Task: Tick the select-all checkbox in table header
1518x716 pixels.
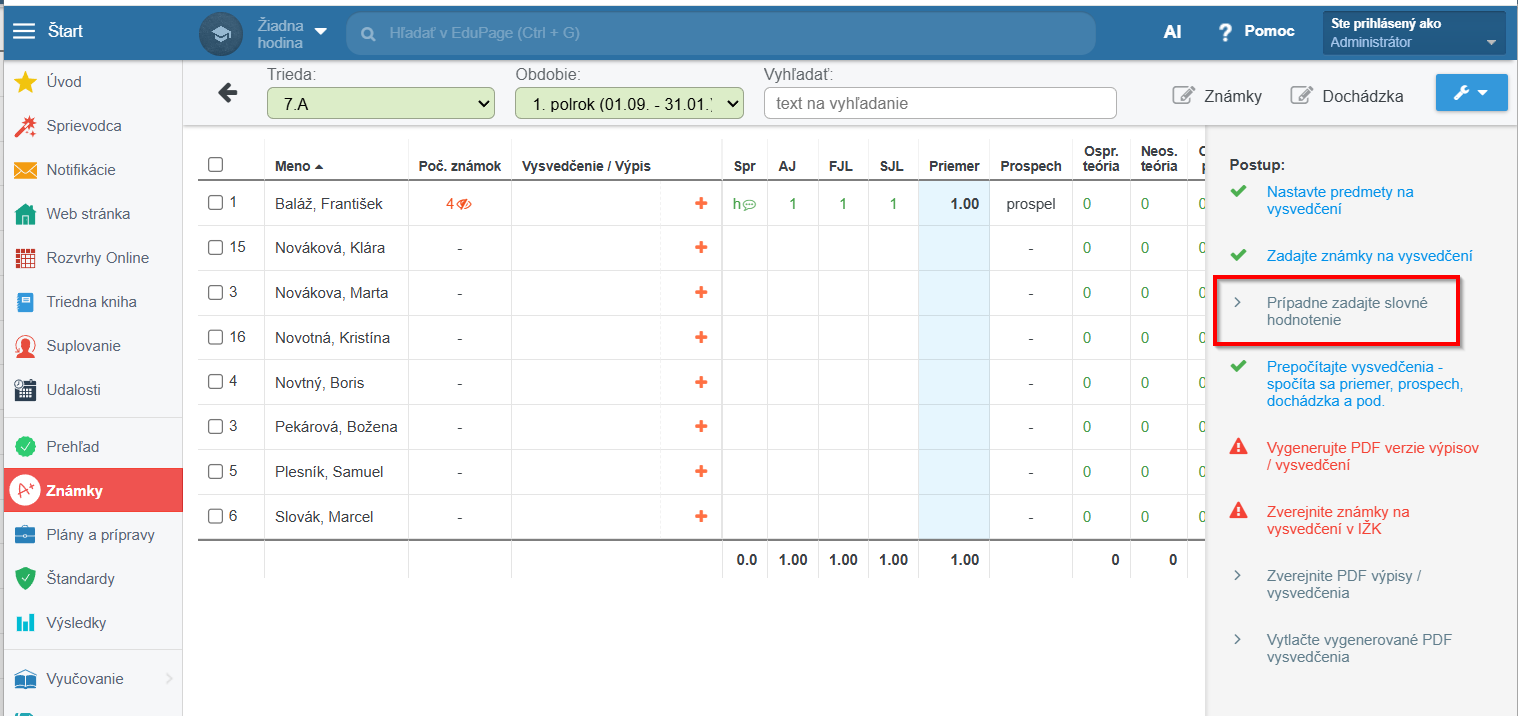Action: click(x=216, y=165)
